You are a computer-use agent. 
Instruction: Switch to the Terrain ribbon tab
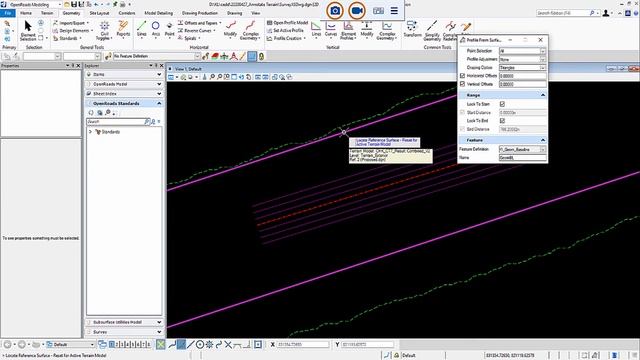click(47, 13)
